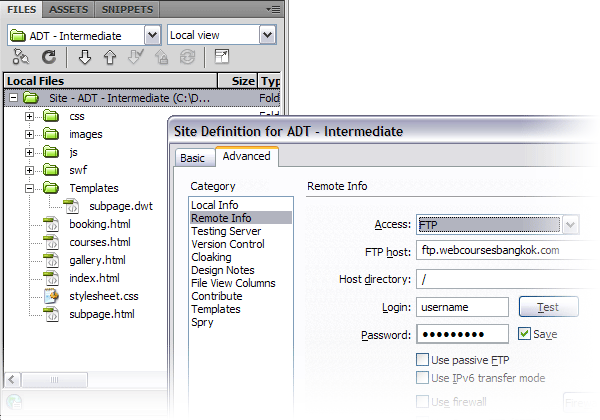Expand the js folder
The width and height of the screenshot is (600, 420).
point(29,152)
